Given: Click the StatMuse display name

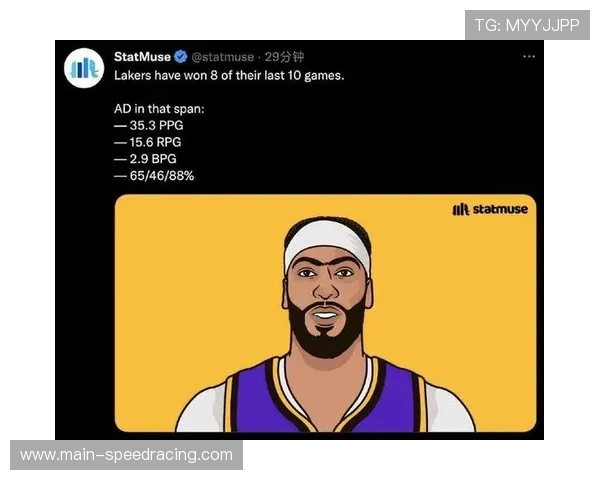Looking at the screenshot, I should pos(142,57).
